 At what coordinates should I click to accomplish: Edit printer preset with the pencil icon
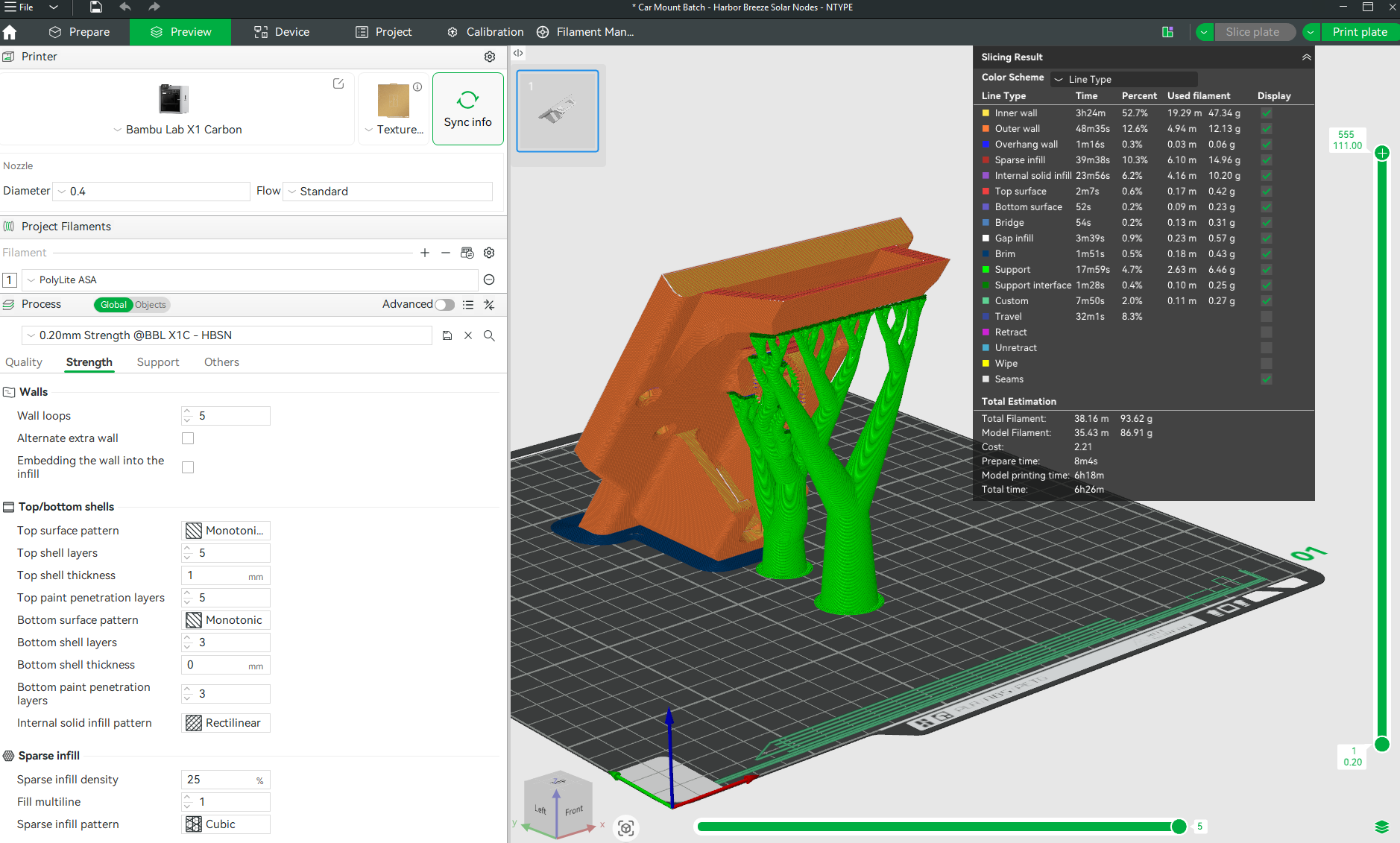point(338,83)
